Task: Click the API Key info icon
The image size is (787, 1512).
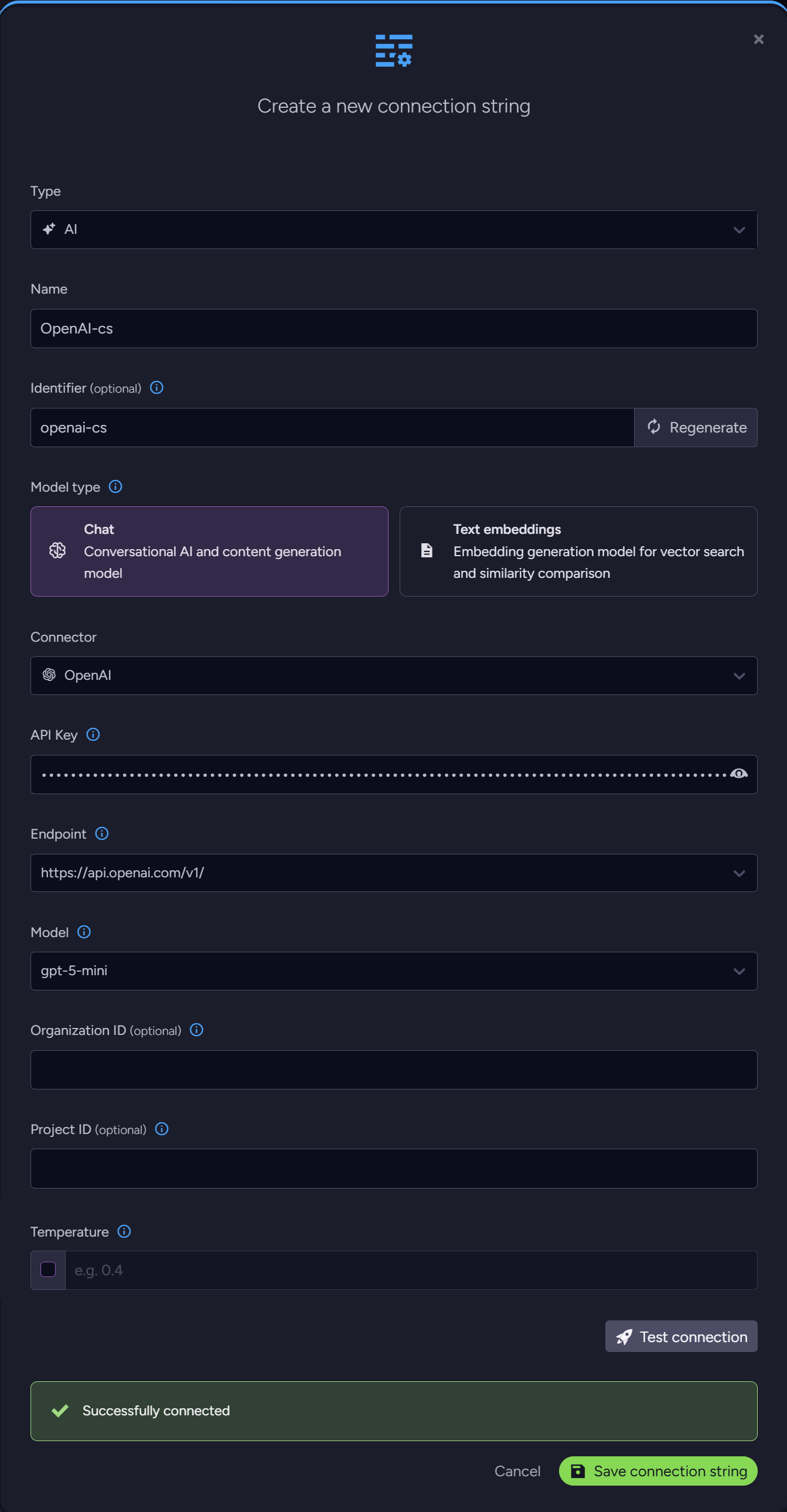Action: 93,734
